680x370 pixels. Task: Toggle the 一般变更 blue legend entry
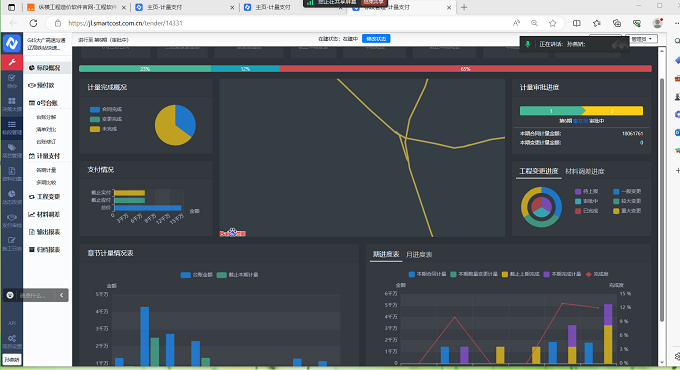(627, 191)
